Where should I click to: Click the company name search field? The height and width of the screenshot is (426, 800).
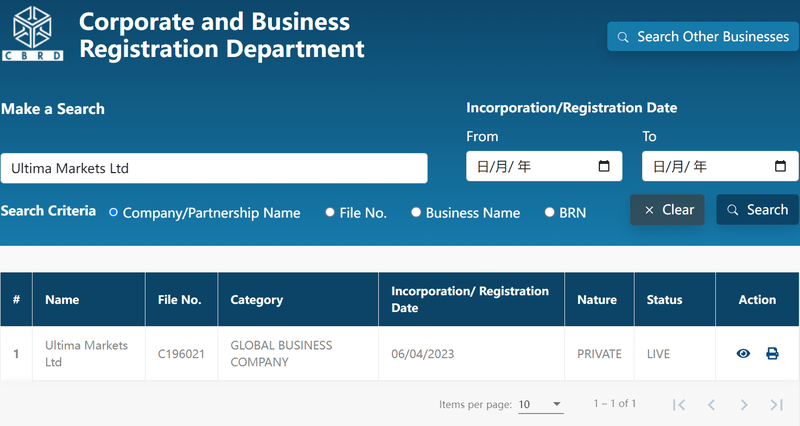[x=214, y=168]
